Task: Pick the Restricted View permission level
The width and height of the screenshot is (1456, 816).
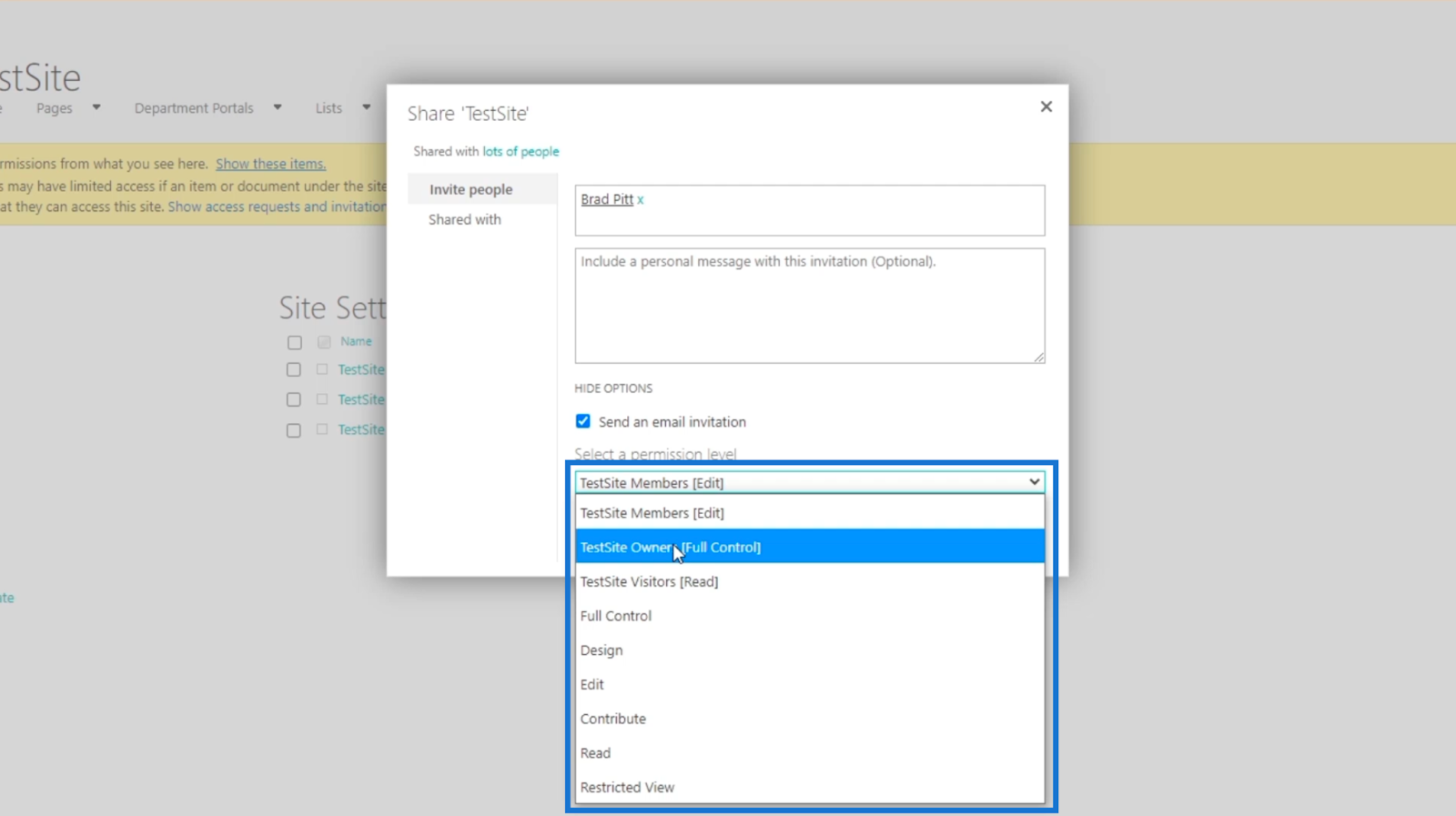Action: tap(809, 788)
